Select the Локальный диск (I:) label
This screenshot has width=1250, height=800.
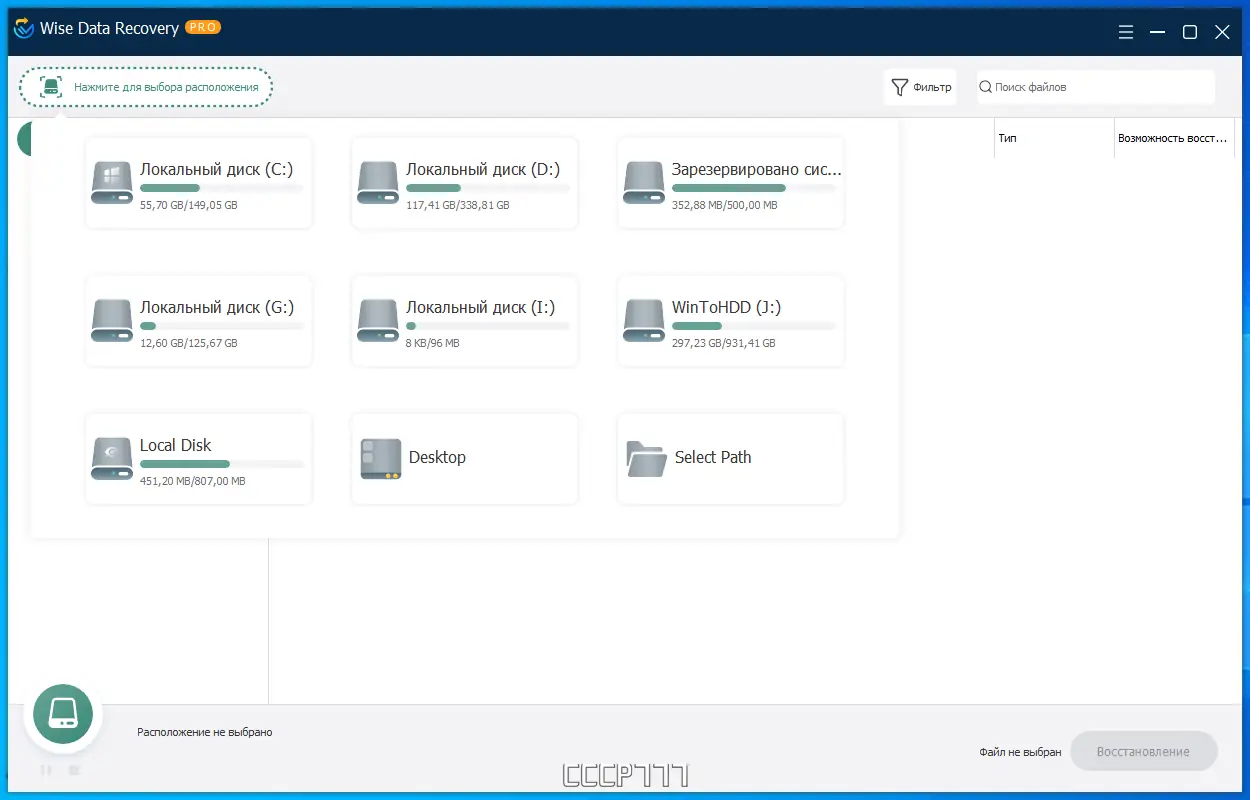coord(480,307)
